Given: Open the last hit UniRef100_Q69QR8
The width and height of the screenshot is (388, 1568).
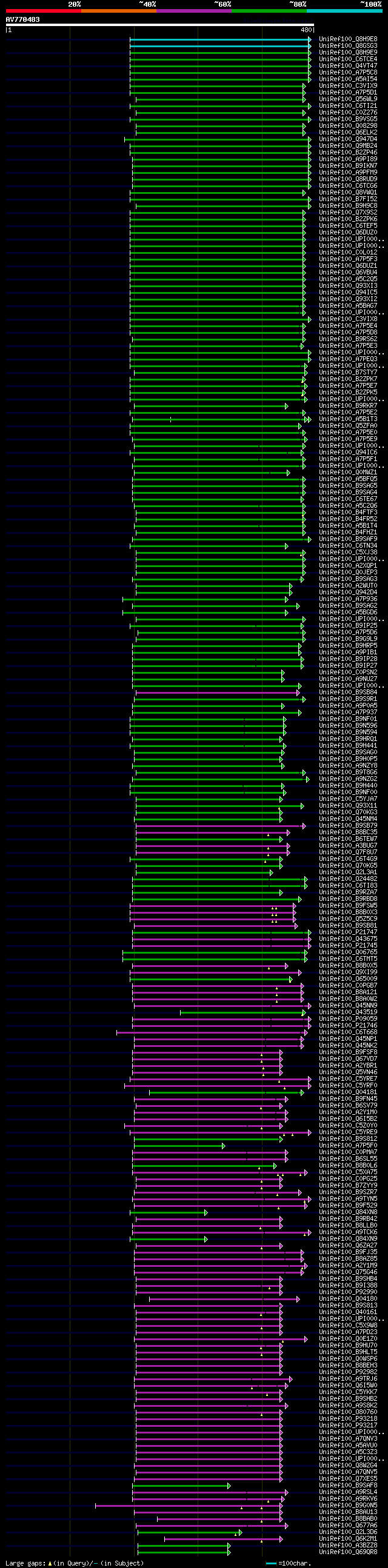Looking at the screenshot, I should [348, 1552].
